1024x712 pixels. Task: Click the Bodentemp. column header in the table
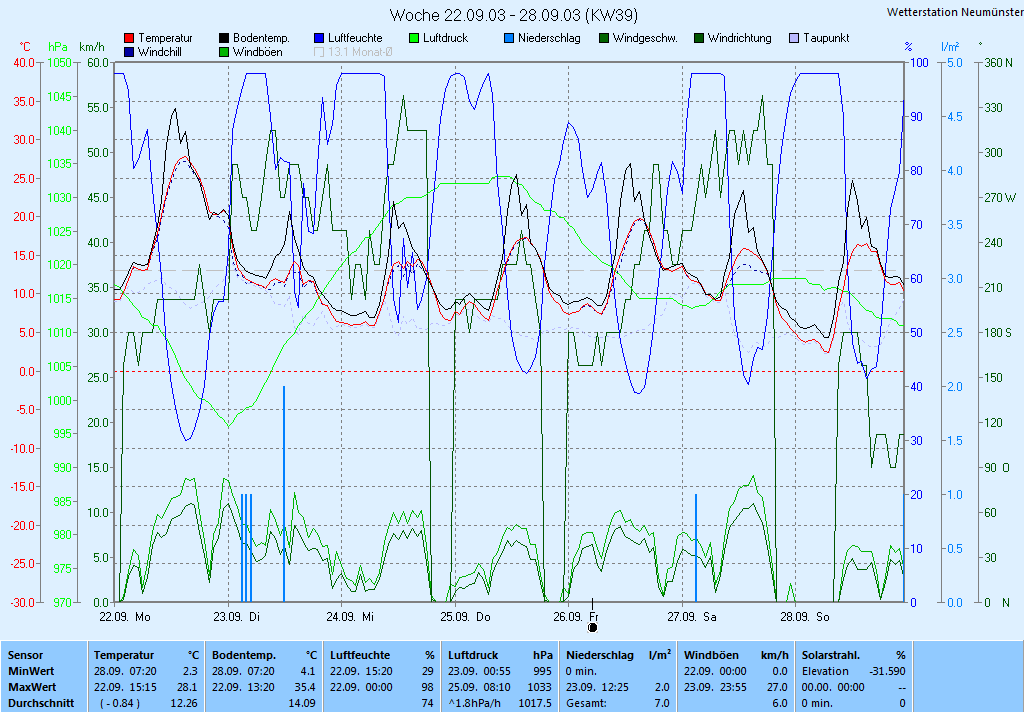(x=244, y=655)
